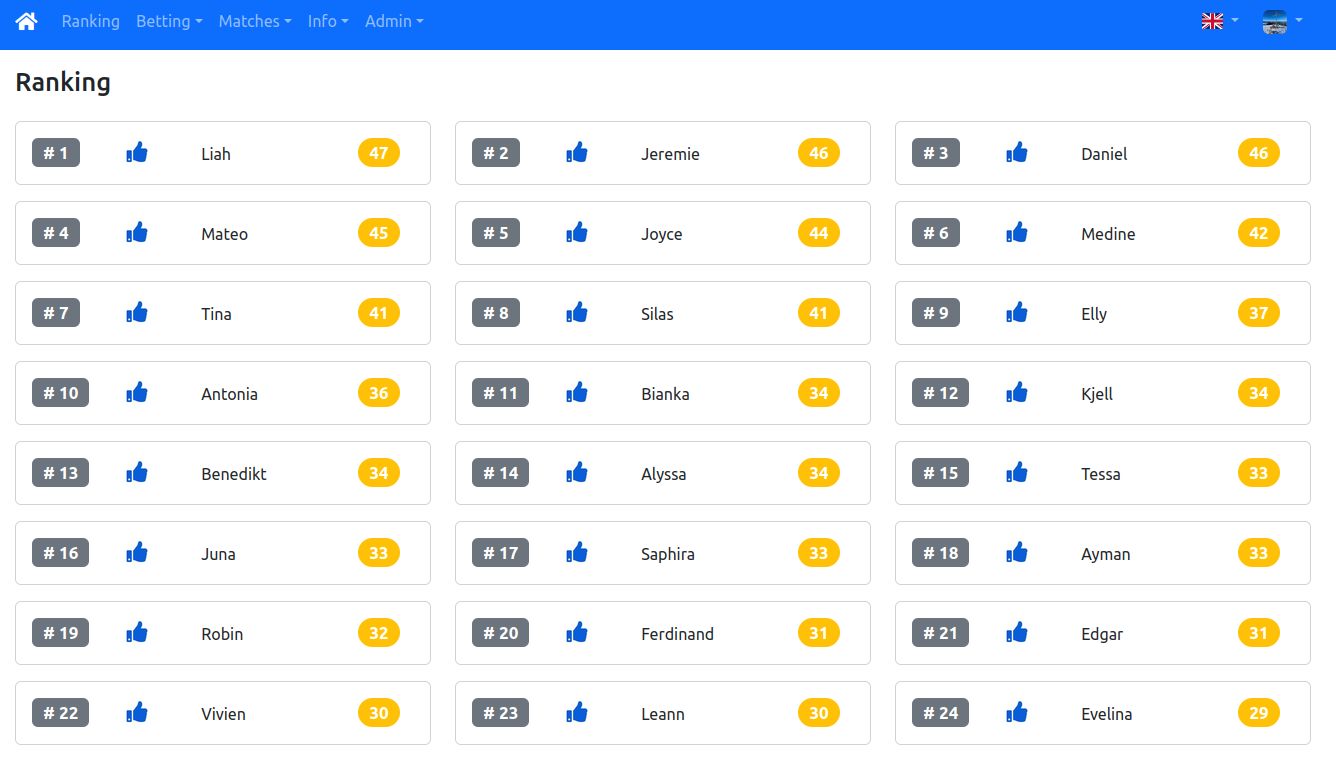The image size is (1336, 759).
Task: Open the Ranking nav link
Action: point(90,21)
